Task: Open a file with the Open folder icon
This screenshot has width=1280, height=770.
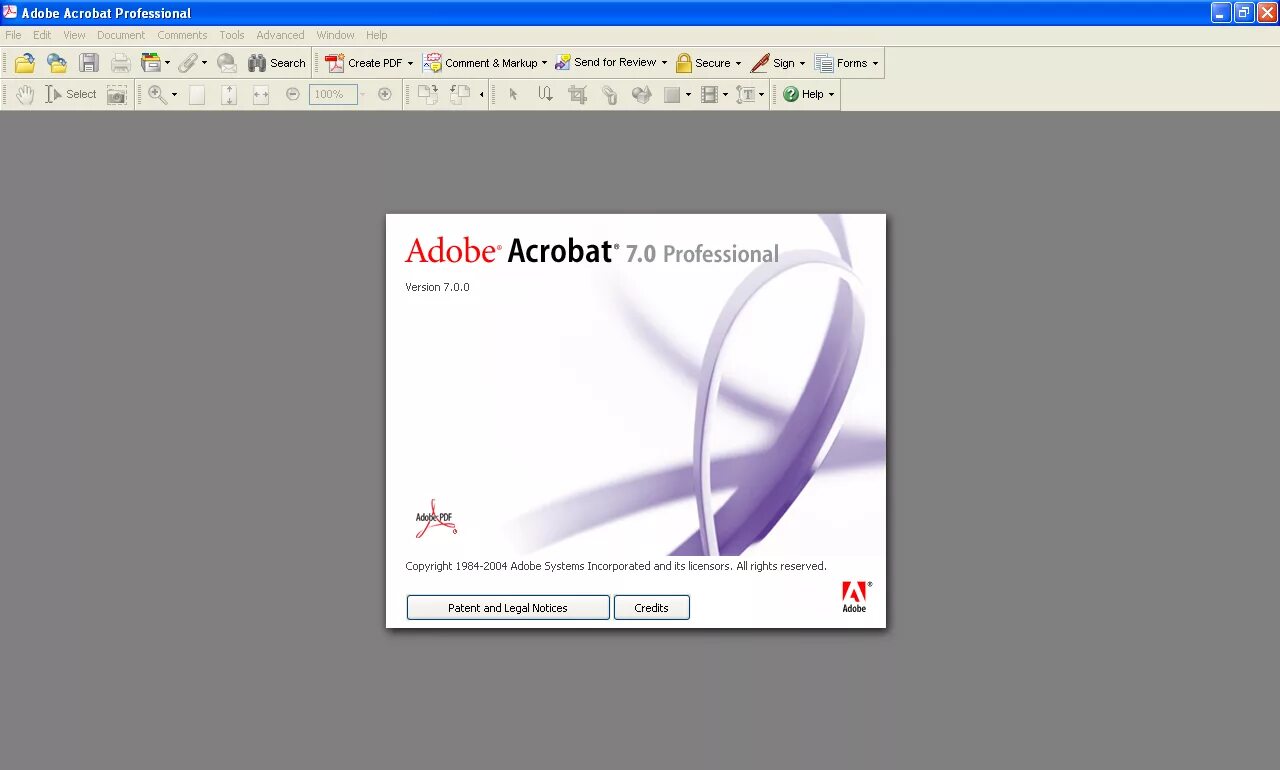Action: click(x=25, y=63)
